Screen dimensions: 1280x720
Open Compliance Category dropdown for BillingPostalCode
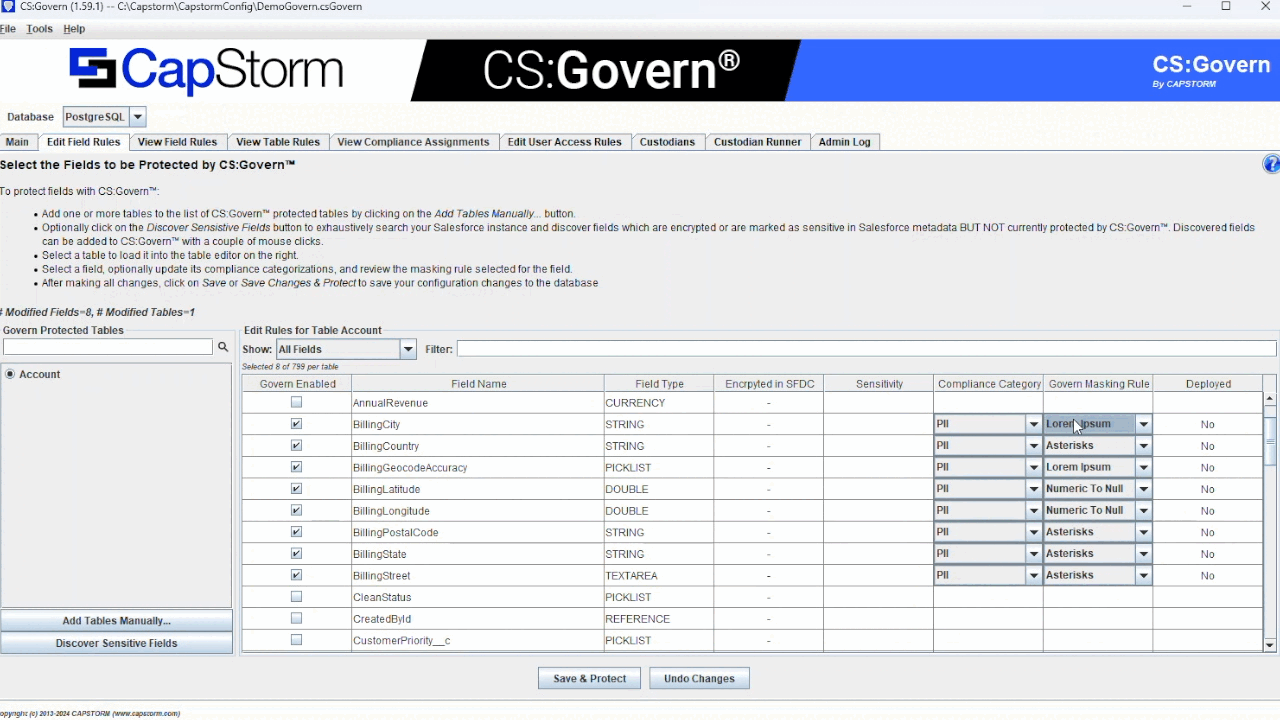point(1034,532)
